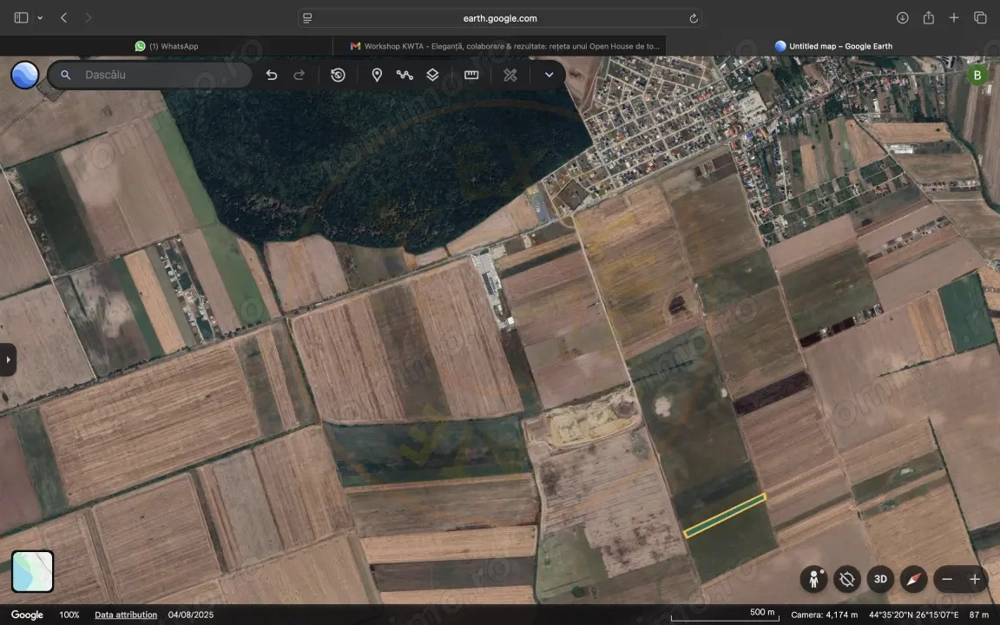The image size is (1000, 625).
Task: Select the ruler measure tool
Action: pos(471,75)
